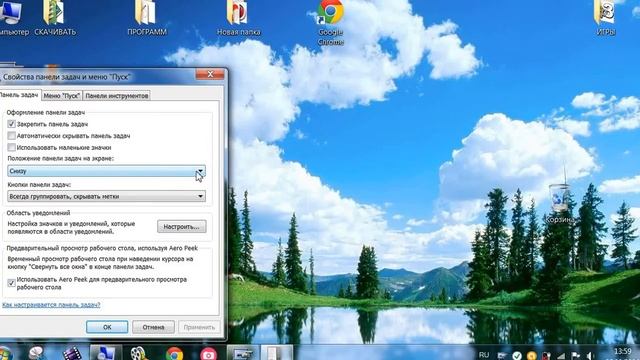Click the green checkmark tray icon
This screenshot has height=360, width=640.
tap(517, 356)
